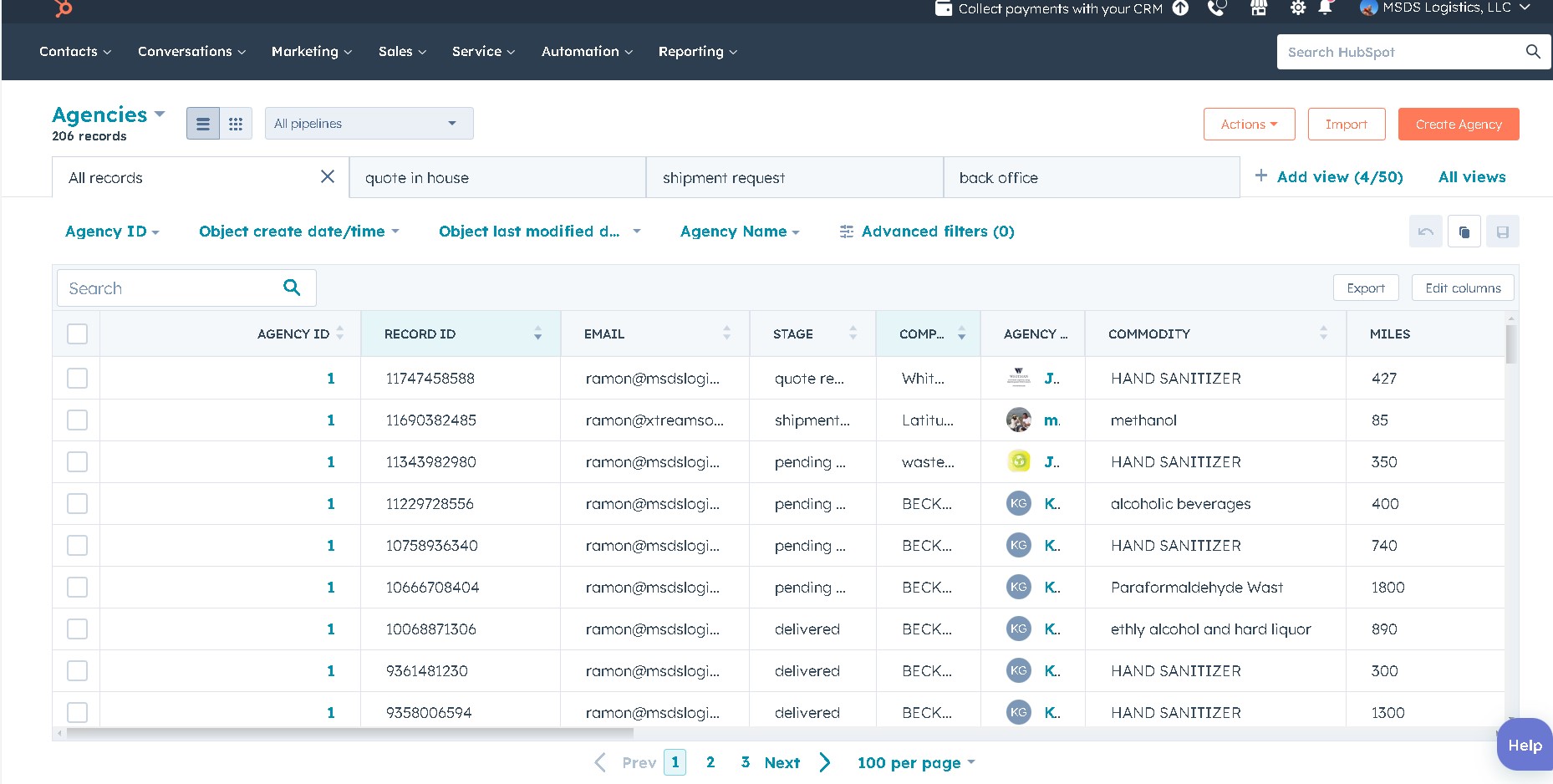Open the All pipelines dropdown

pyautogui.click(x=369, y=124)
